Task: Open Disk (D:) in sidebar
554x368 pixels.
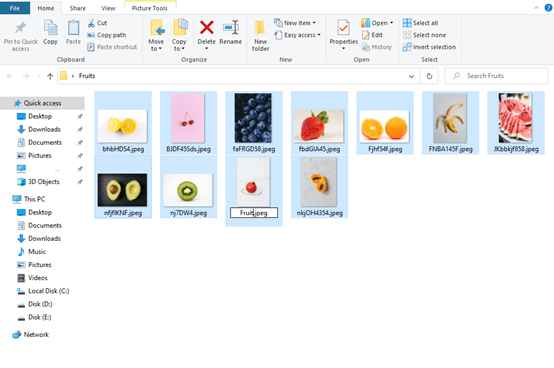Action: click(40, 304)
